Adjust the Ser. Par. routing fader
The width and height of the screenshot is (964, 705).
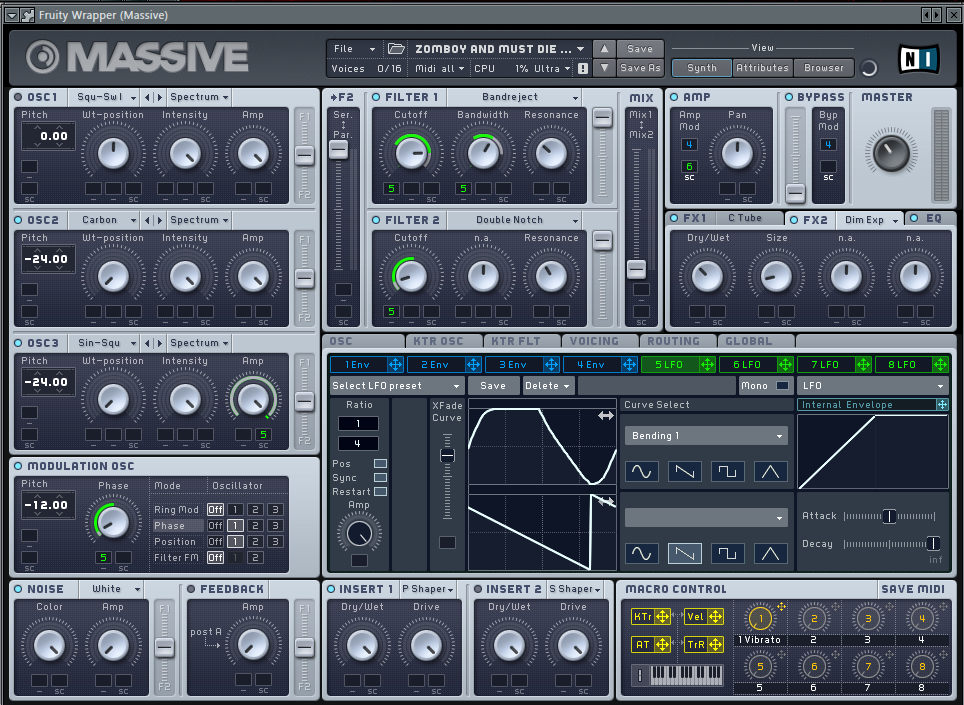339,149
